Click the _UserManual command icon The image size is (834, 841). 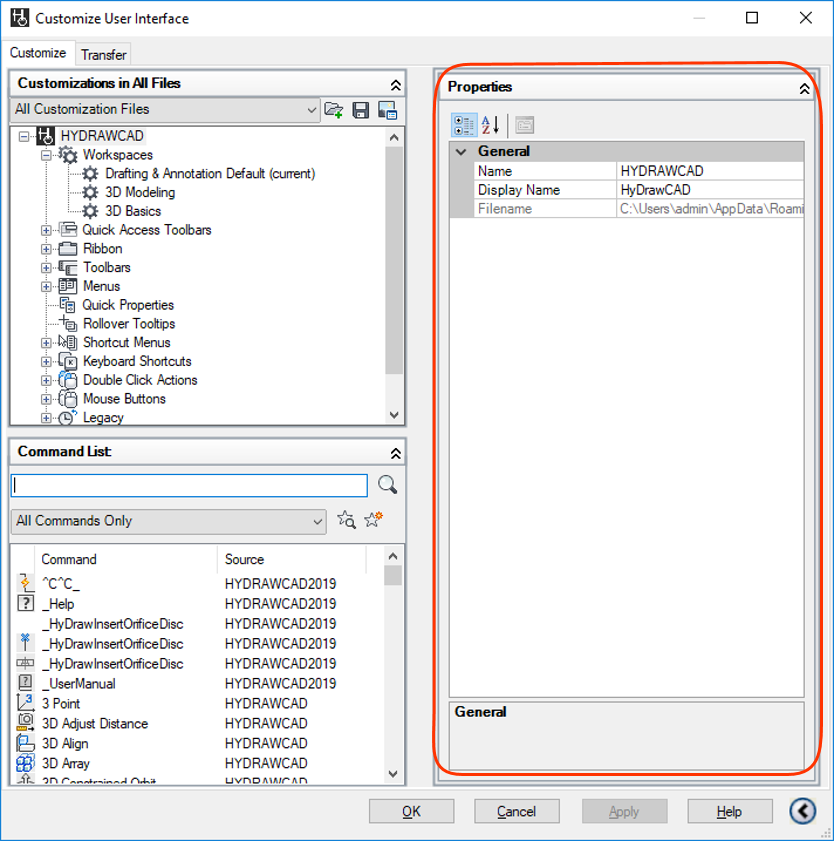tap(25, 683)
